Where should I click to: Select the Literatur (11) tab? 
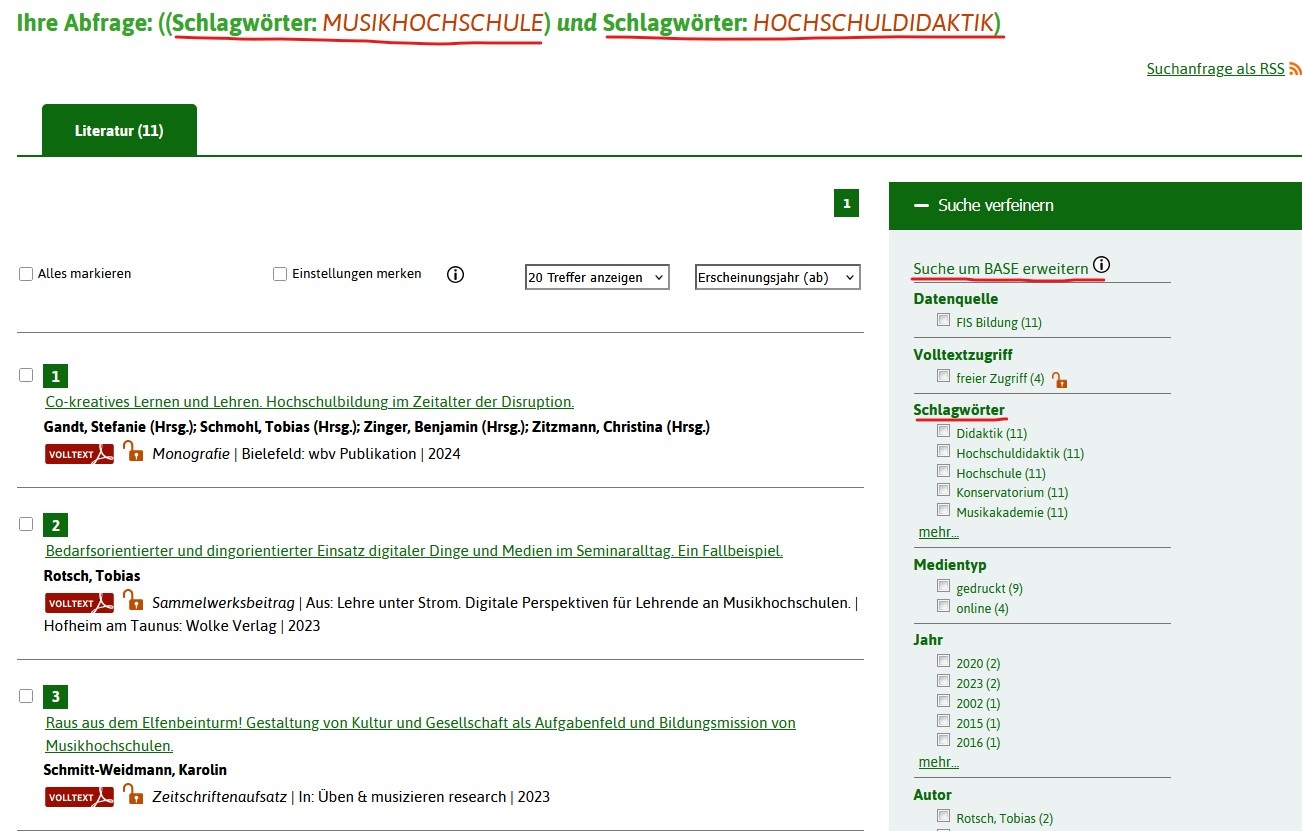tap(119, 131)
